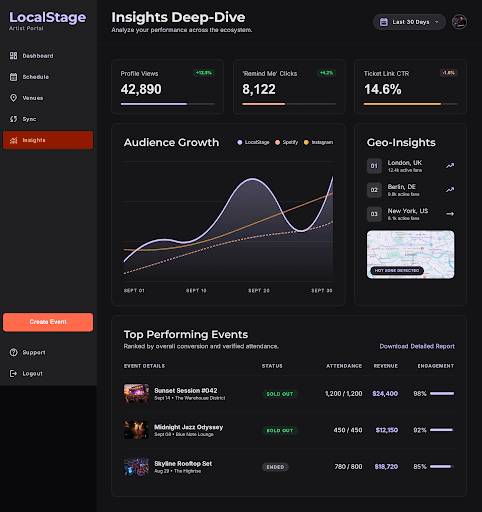
Task: Click the rank 01 badge for London
Action: pos(374,166)
